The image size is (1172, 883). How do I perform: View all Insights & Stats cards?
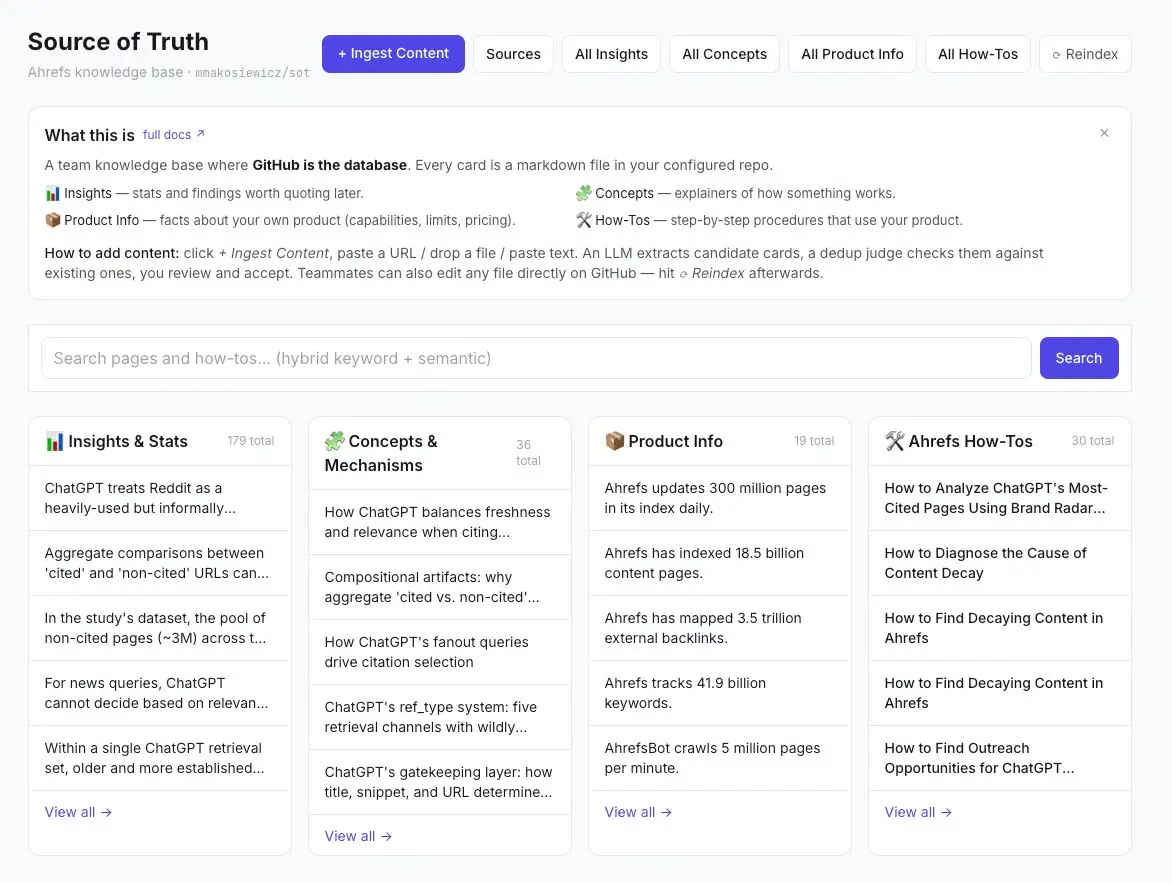coord(78,812)
